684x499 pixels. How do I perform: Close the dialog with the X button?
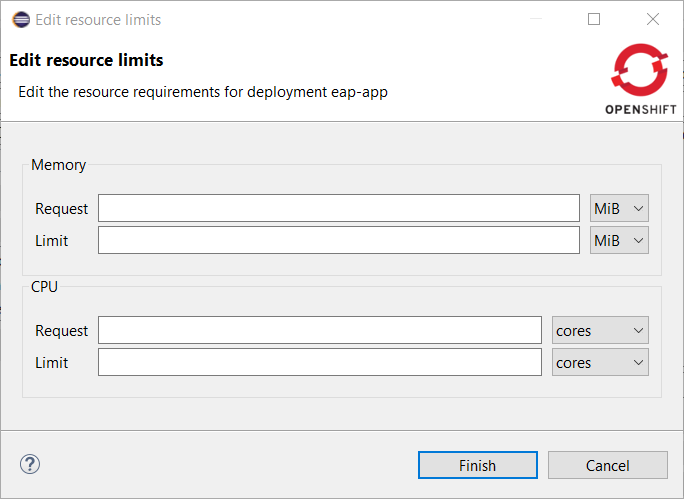tap(653, 19)
